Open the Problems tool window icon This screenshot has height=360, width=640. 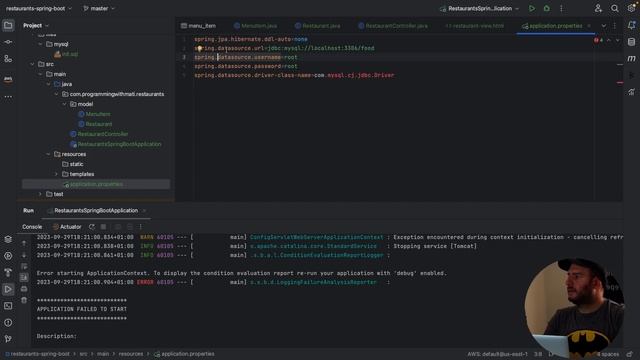pyautogui.click(x=8, y=322)
